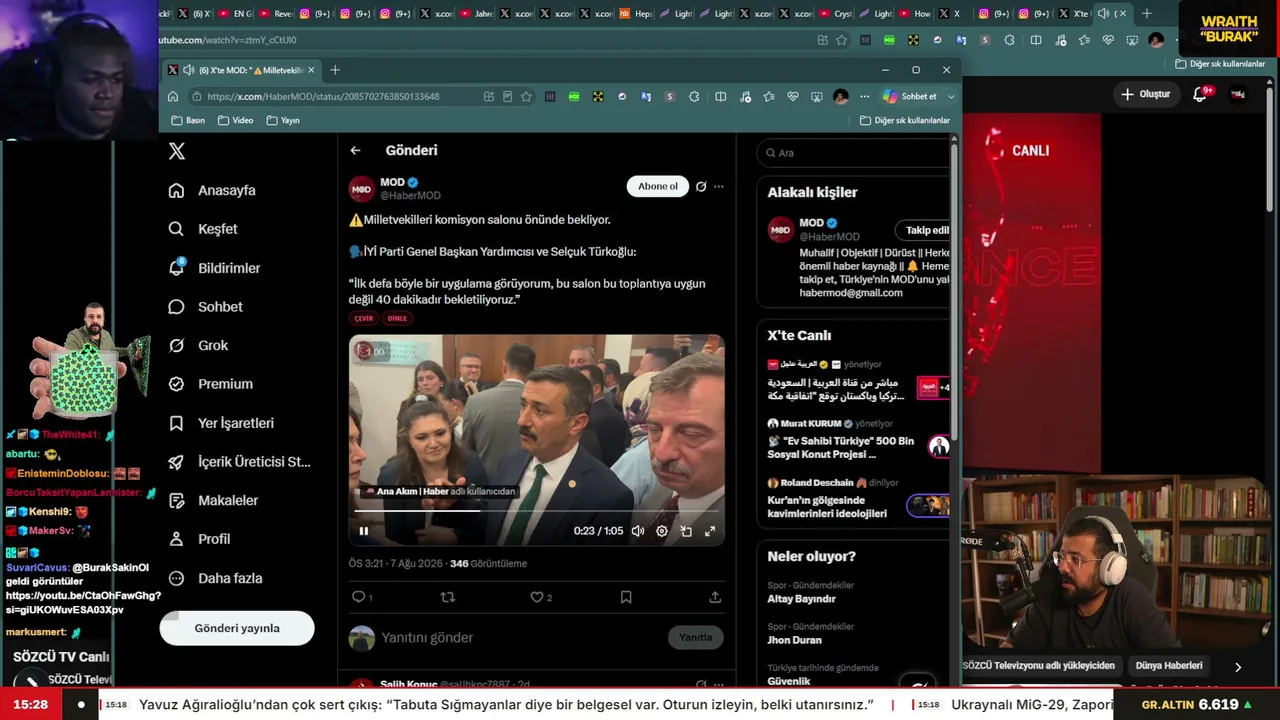Select Dünya Haberleri chip on YouTube
Screen dimensions: 1280x720
[x=1169, y=666]
